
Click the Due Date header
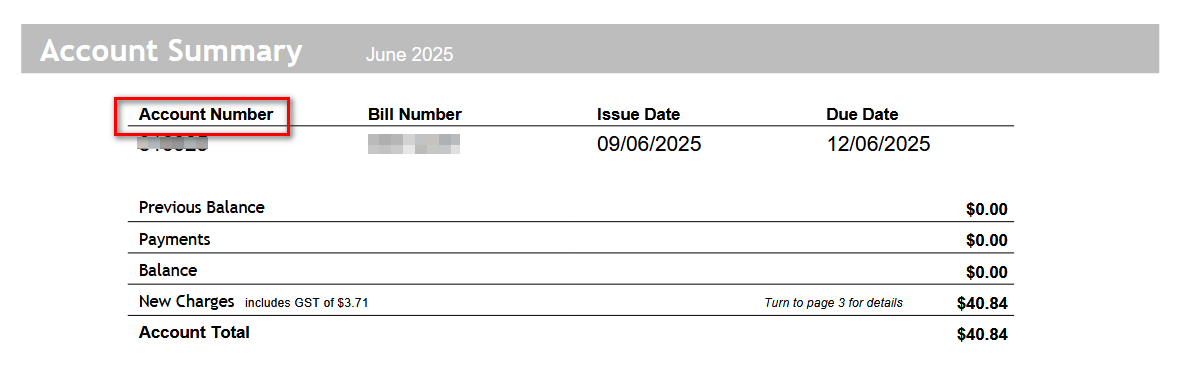tap(862, 114)
